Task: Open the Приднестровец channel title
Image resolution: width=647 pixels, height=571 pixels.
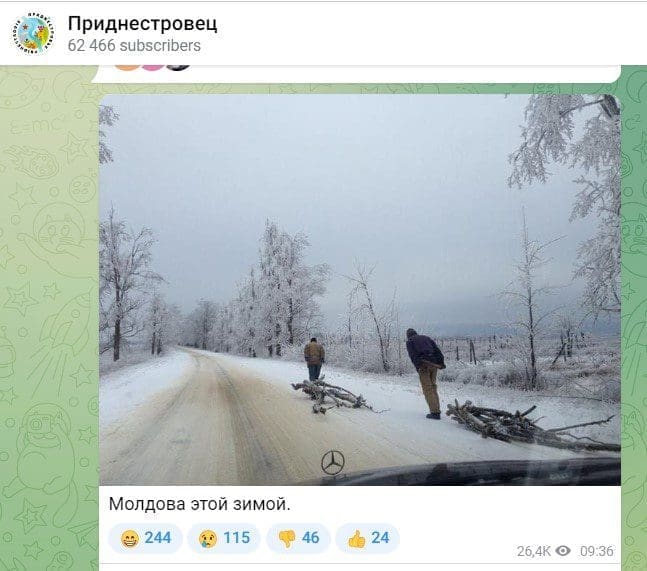Action: tap(142, 24)
